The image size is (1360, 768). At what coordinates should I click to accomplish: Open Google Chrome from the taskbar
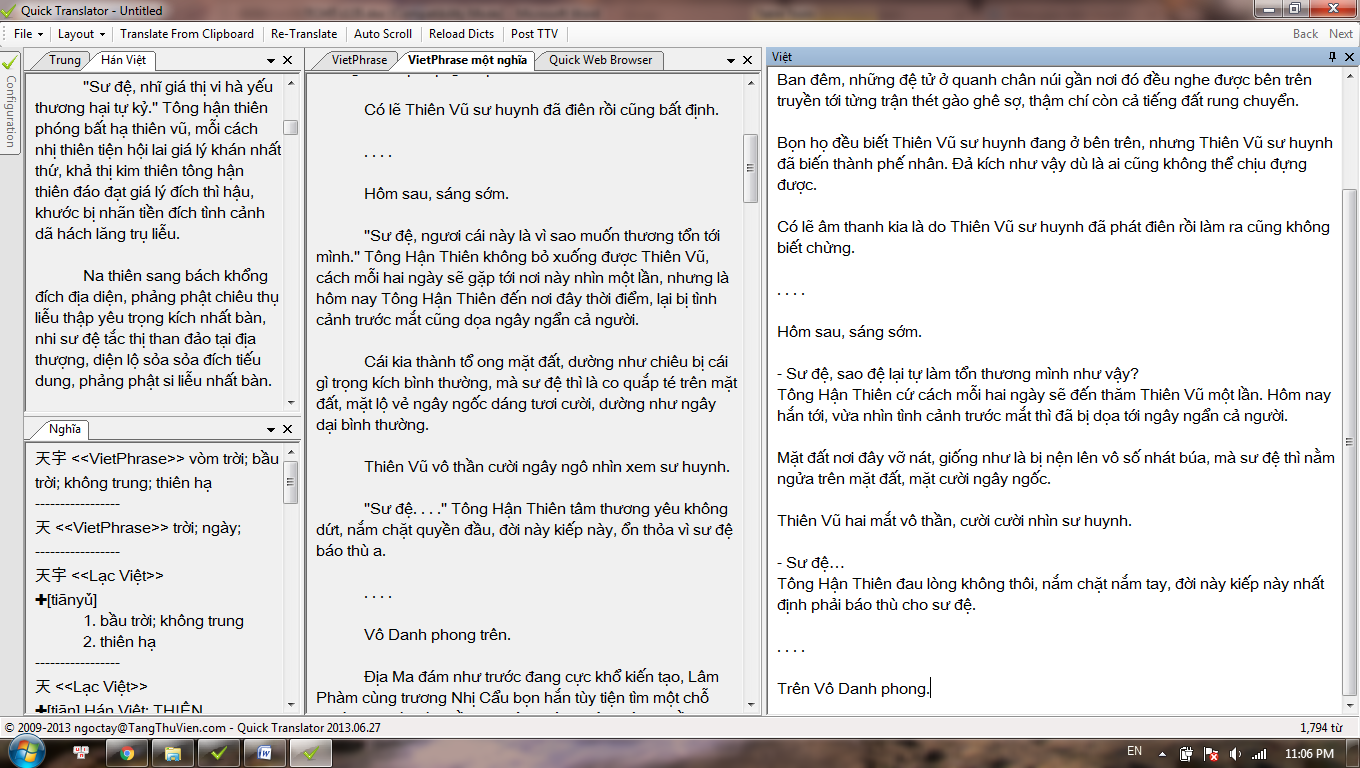[128, 753]
